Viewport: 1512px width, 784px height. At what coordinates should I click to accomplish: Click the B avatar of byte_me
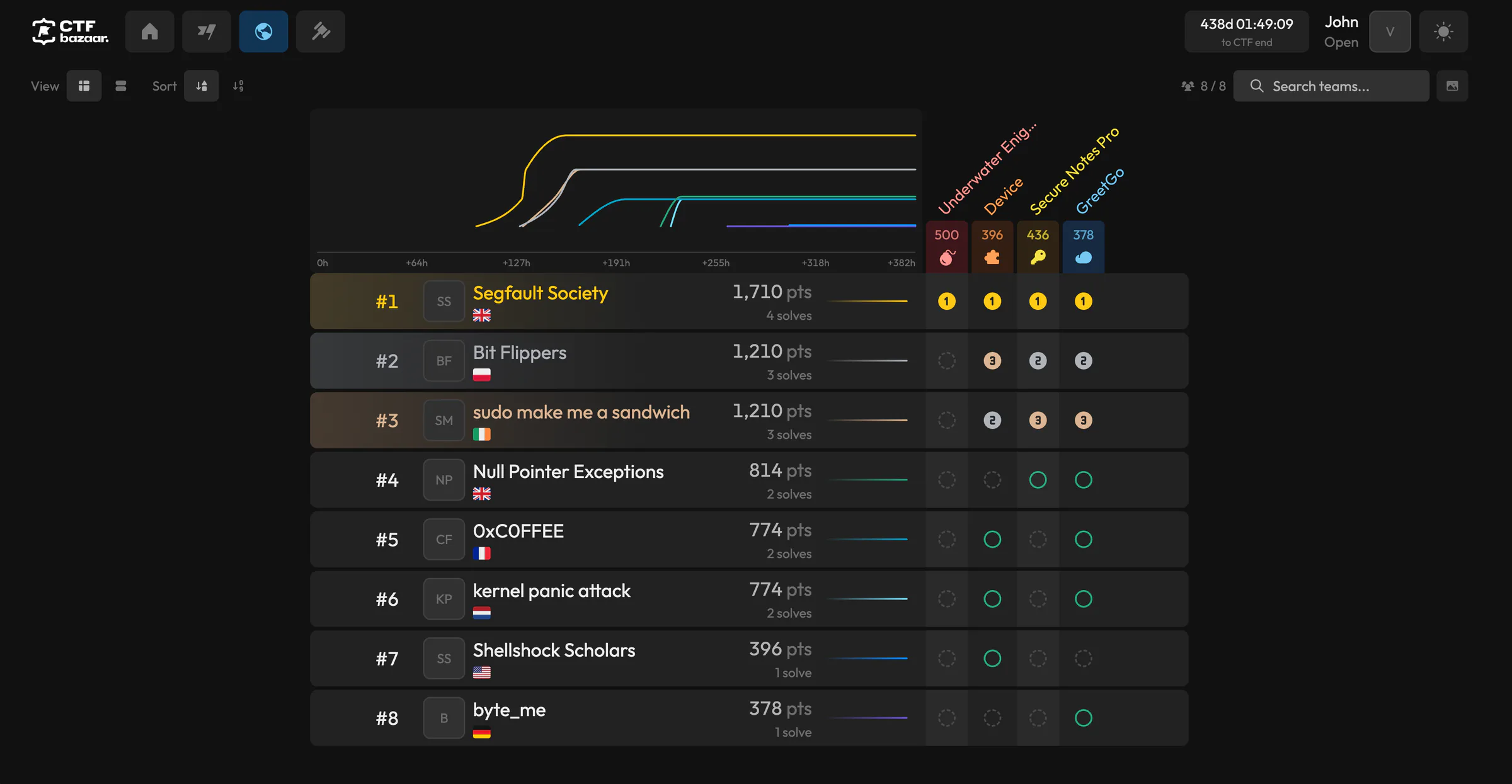tap(444, 718)
